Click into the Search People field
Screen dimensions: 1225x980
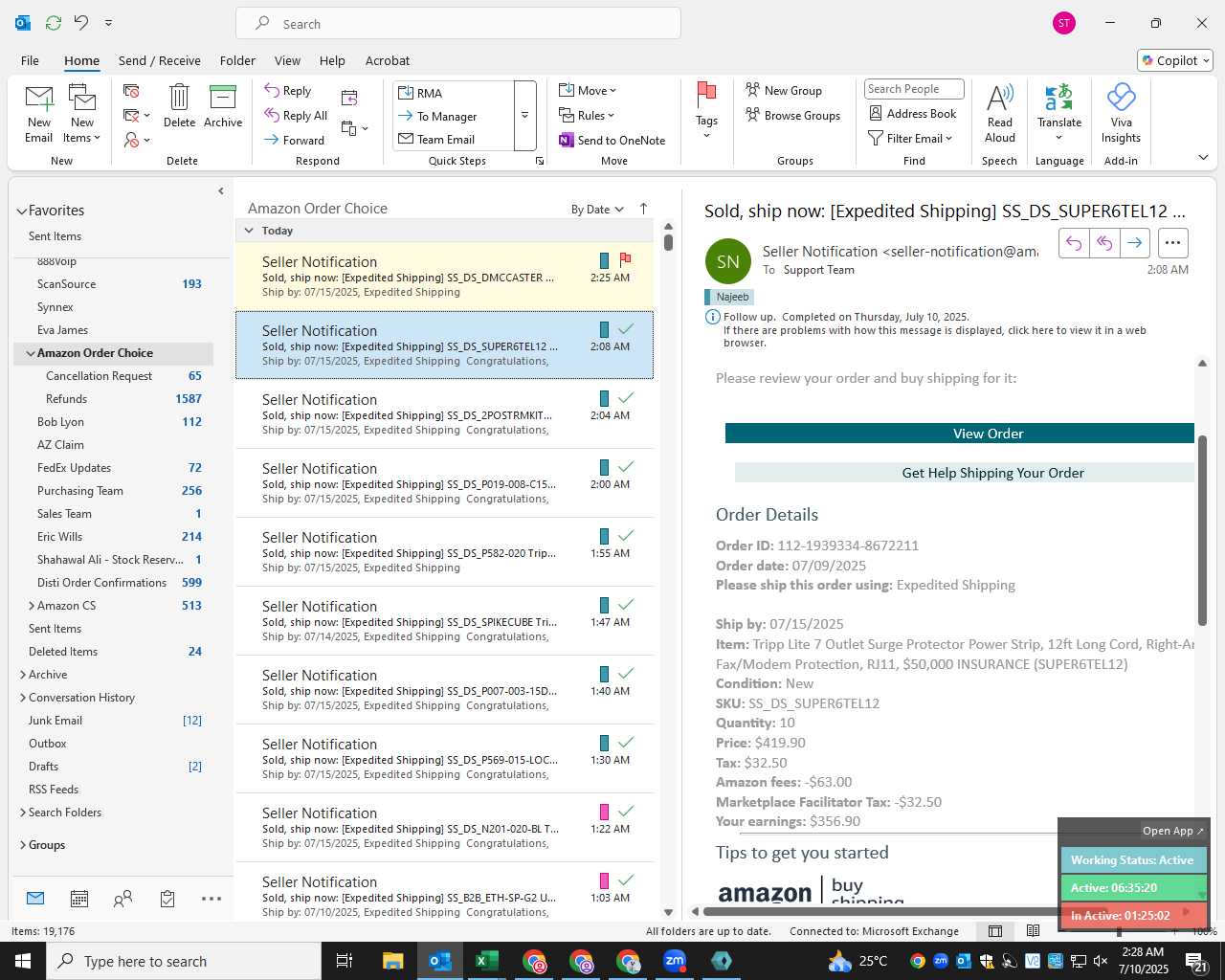914,89
